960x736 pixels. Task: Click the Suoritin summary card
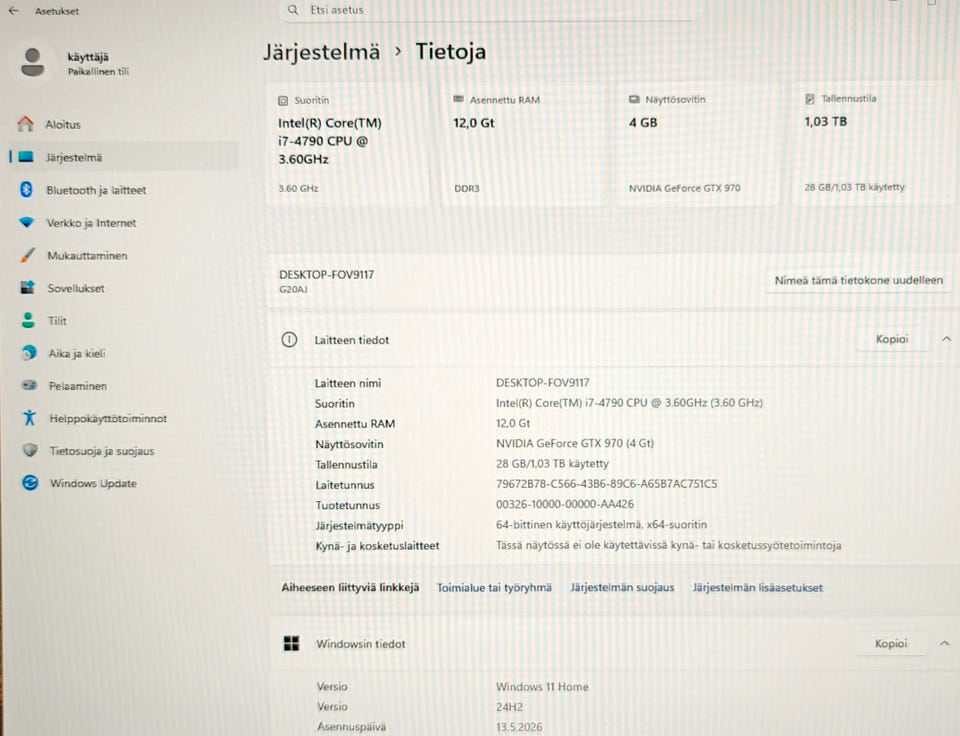[348, 145]
